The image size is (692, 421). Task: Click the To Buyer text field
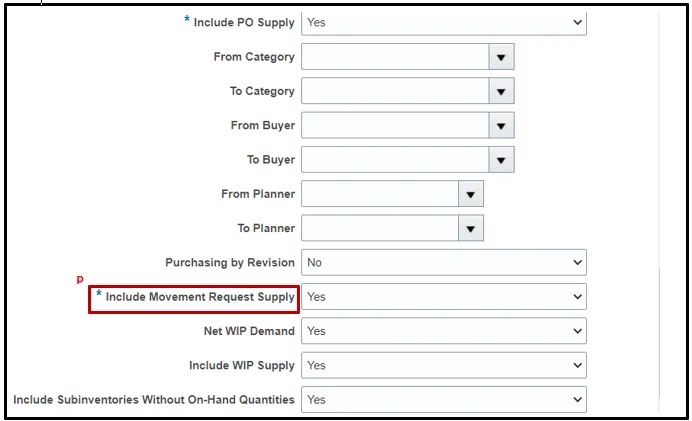point(395,160)
